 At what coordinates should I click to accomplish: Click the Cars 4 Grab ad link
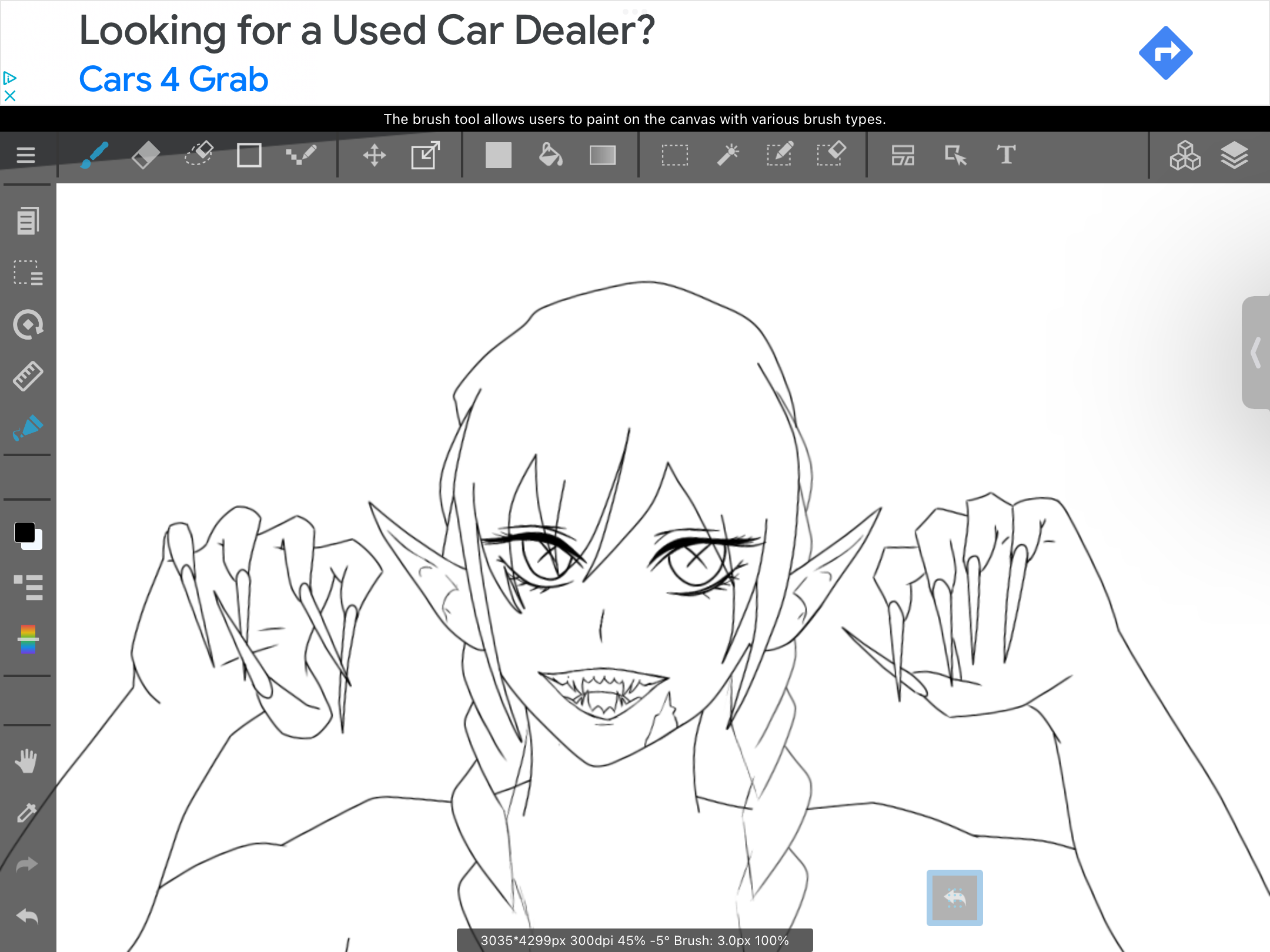pyautogui.click(x=173, y=79)
